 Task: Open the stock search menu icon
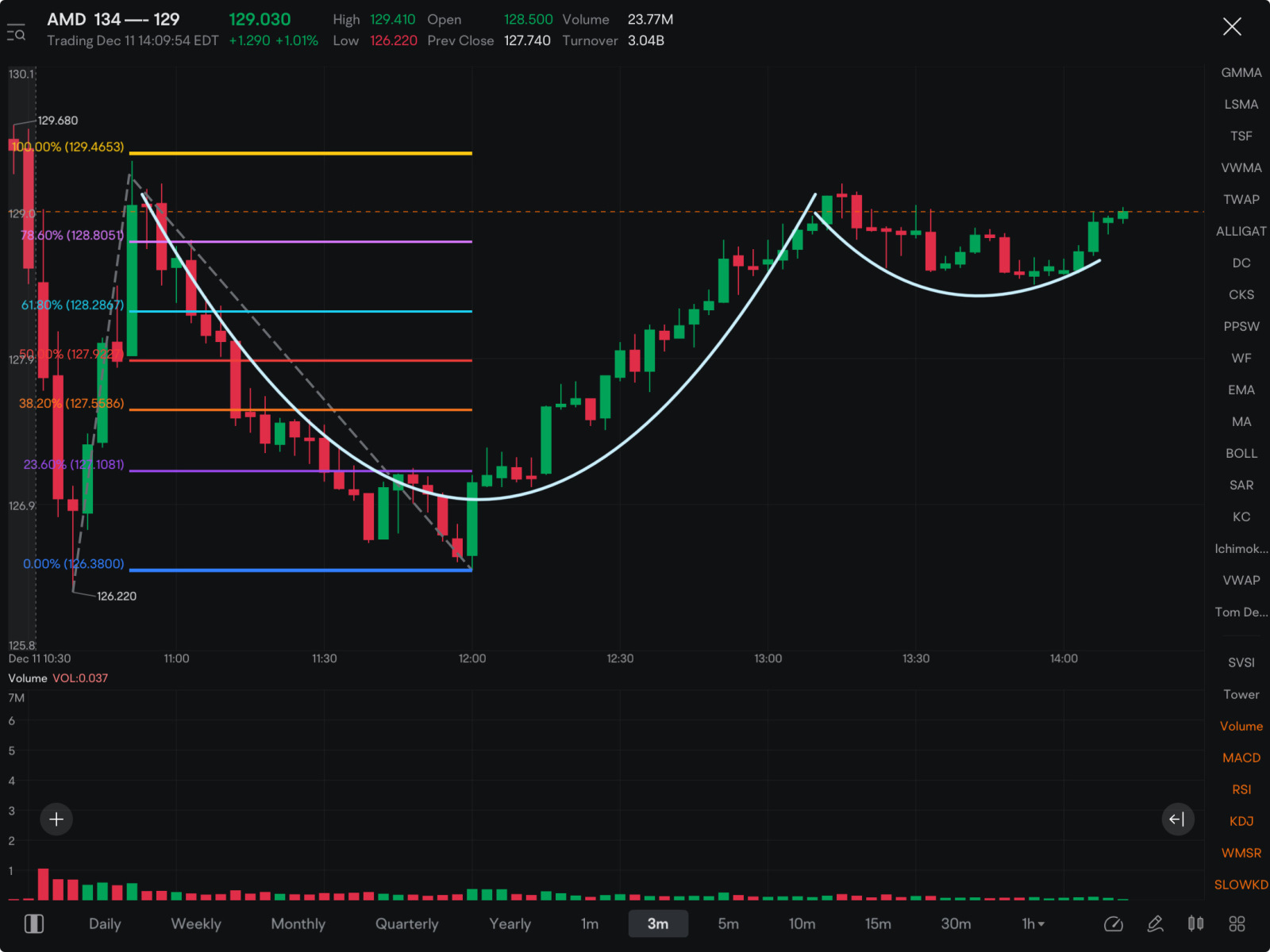[x=16, y=33]
